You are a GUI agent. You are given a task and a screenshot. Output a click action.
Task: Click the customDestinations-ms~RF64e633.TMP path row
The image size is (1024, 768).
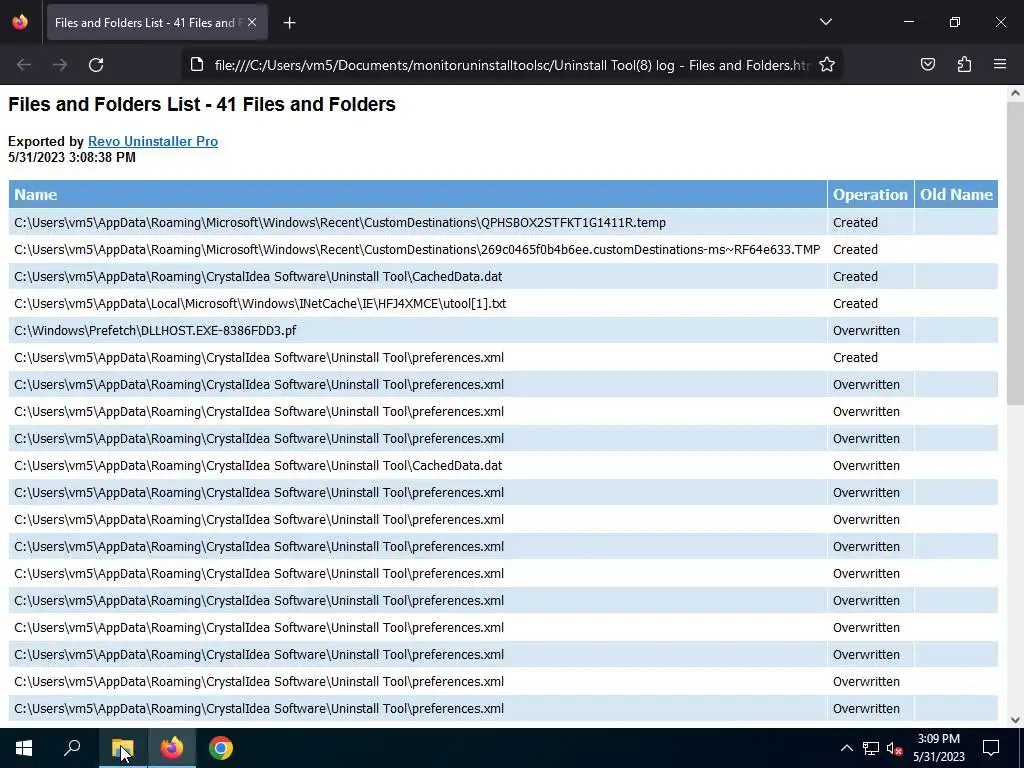point(417,249)
